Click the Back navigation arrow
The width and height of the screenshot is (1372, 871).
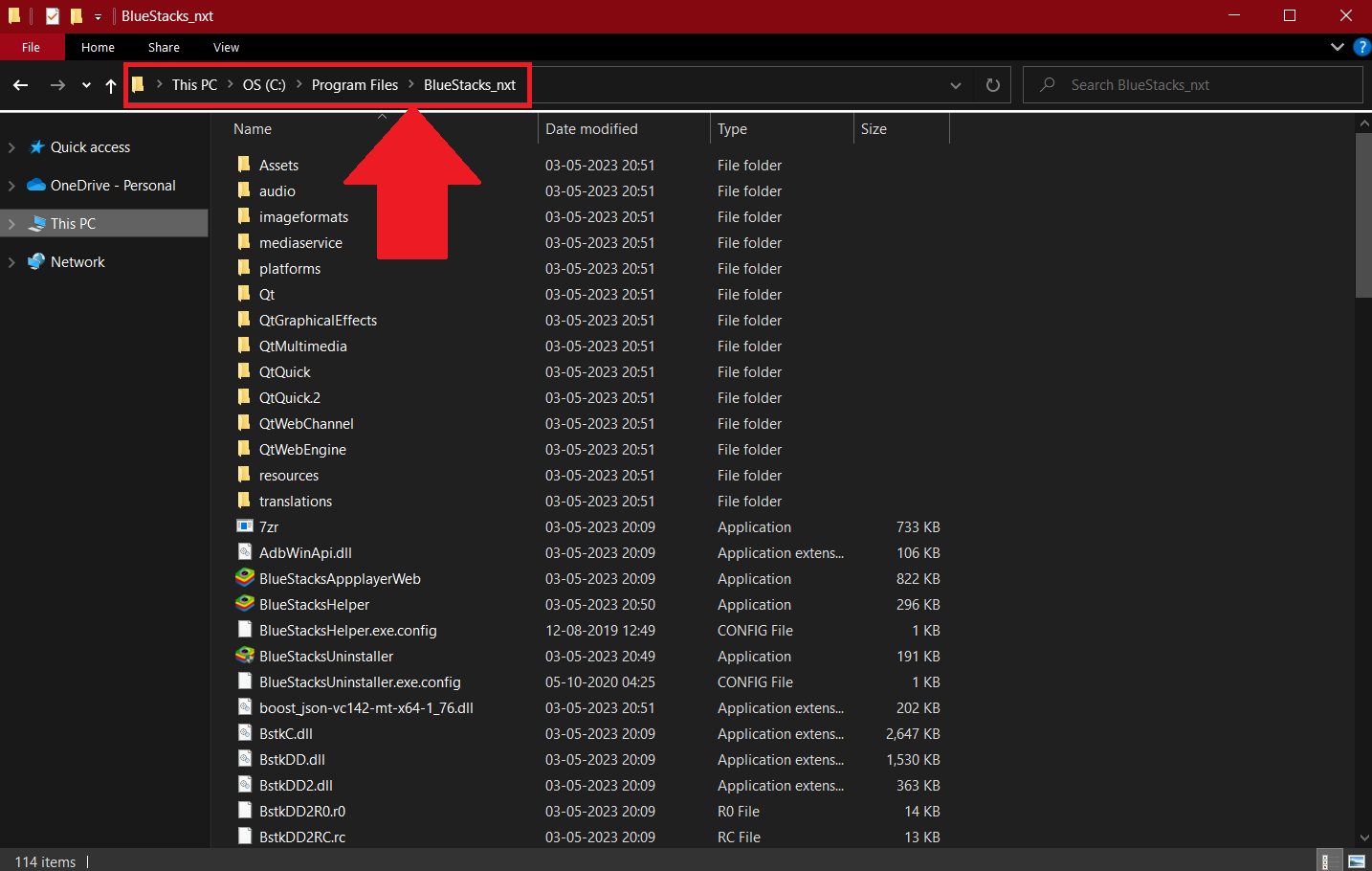[20, 85]
